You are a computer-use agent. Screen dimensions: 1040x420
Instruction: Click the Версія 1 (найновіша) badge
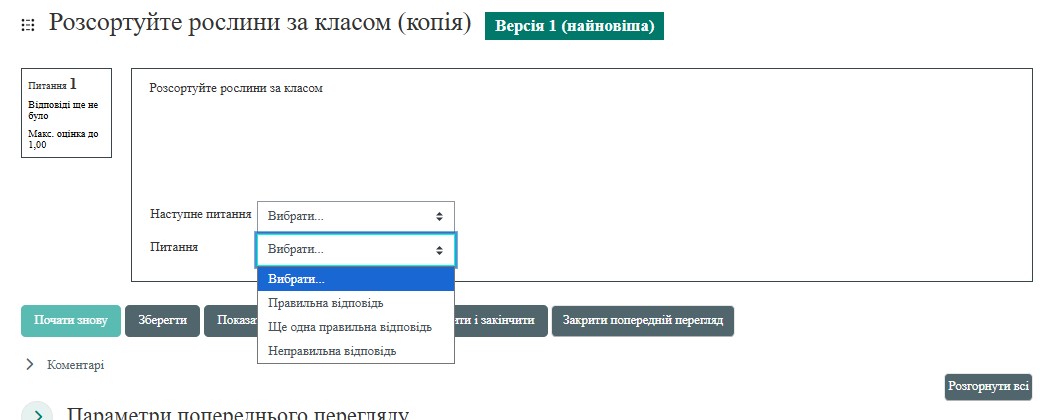(574, 26)
